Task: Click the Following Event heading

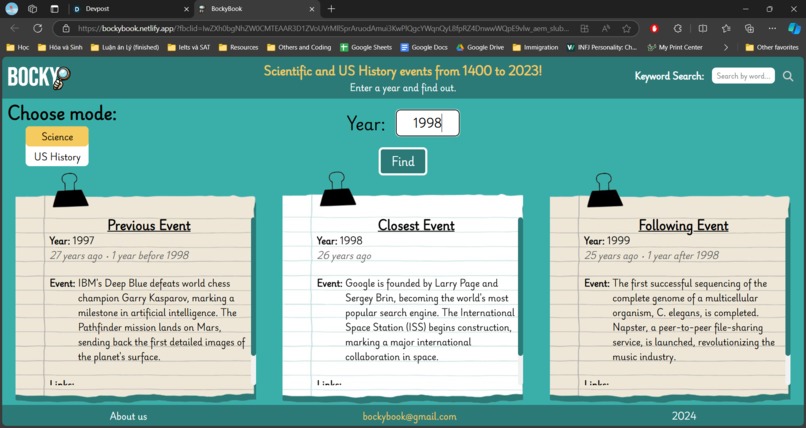Action: pyautogui.click(x=684, y=226)
